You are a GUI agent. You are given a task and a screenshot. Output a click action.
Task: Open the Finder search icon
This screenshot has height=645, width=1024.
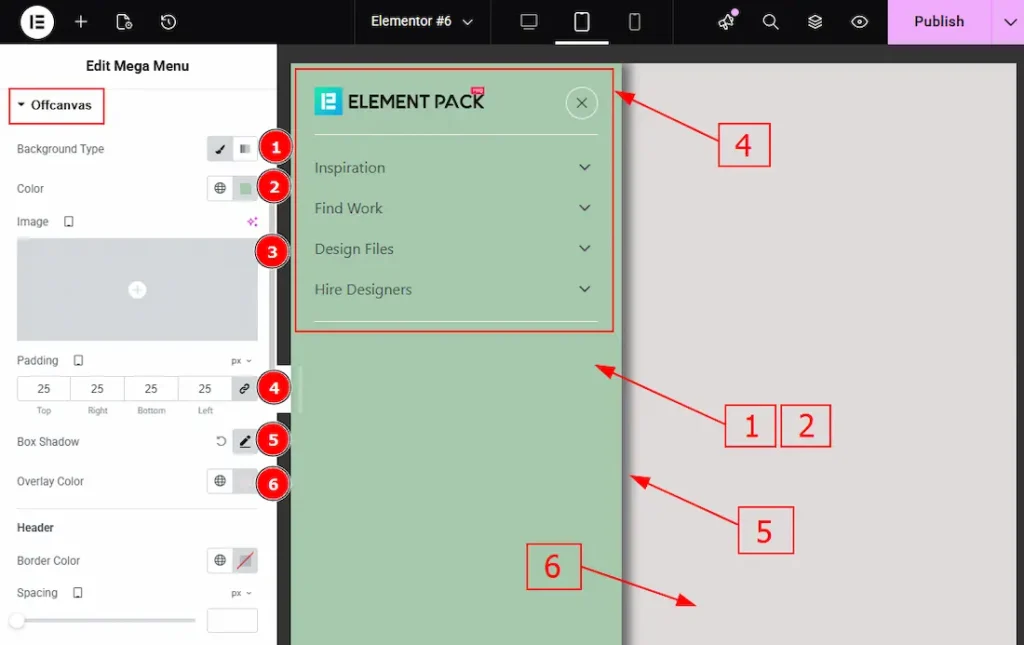coord(771,22)
